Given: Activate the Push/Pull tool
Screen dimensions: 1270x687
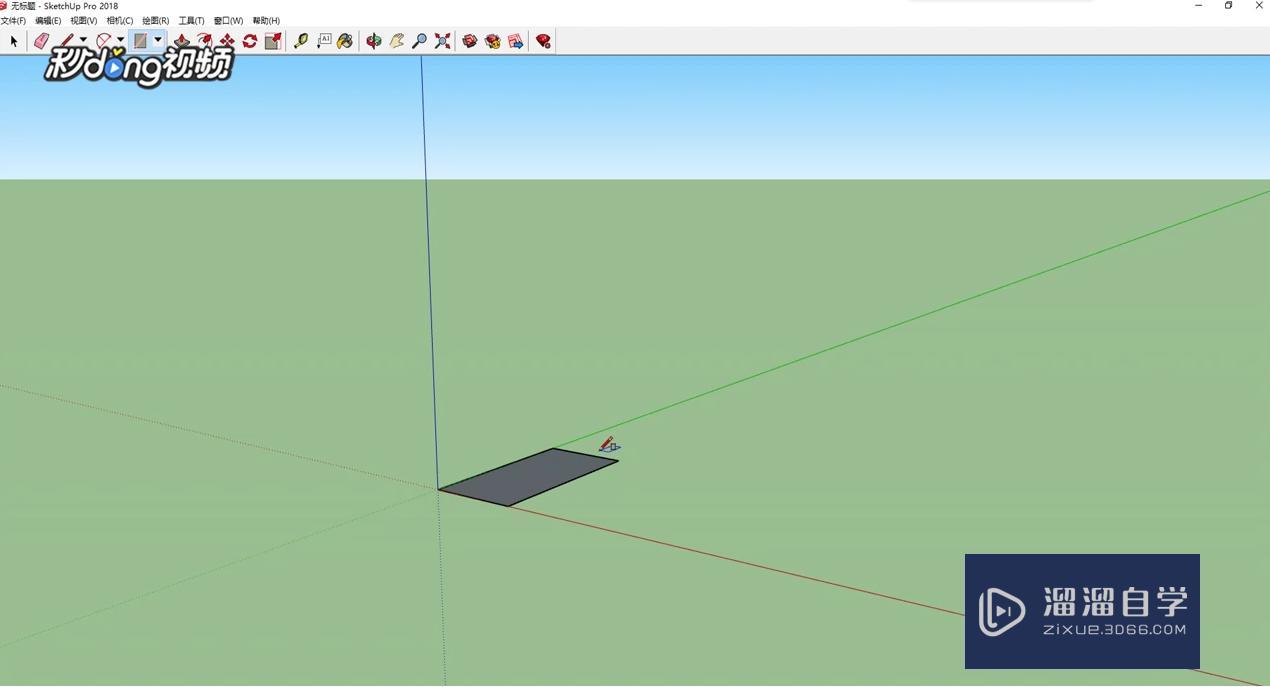Looking at the screenshot, I should (x=181, y=41).
